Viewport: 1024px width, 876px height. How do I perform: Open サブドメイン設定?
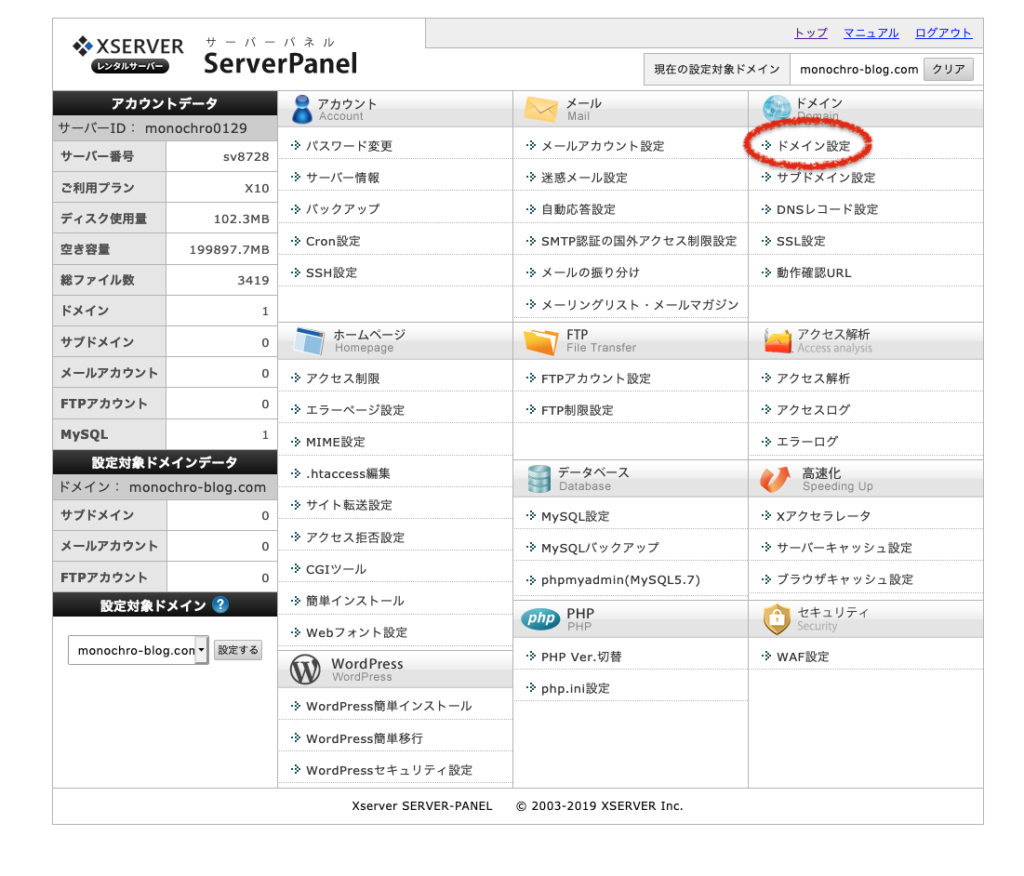click(x=825, y=178)
